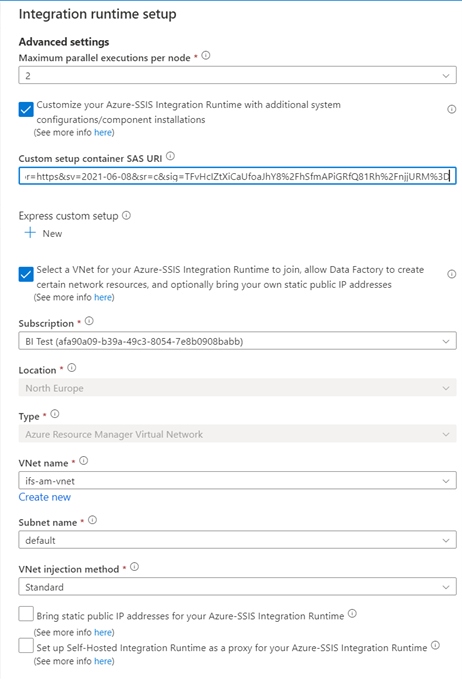Image resolution: width=462 pixels, height=680 pixels.
Task: Click info icon beside Subnet name label
Action: pos(92,520)
